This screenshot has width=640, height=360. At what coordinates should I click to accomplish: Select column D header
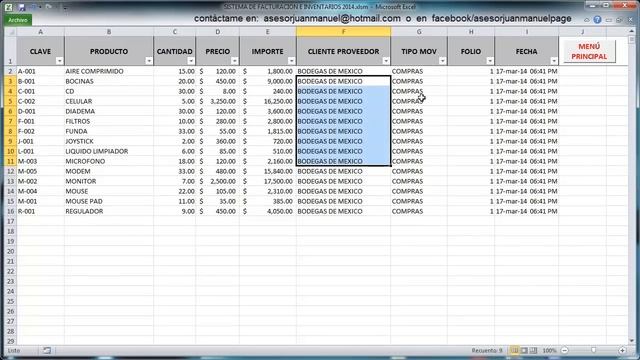point(218,32)
